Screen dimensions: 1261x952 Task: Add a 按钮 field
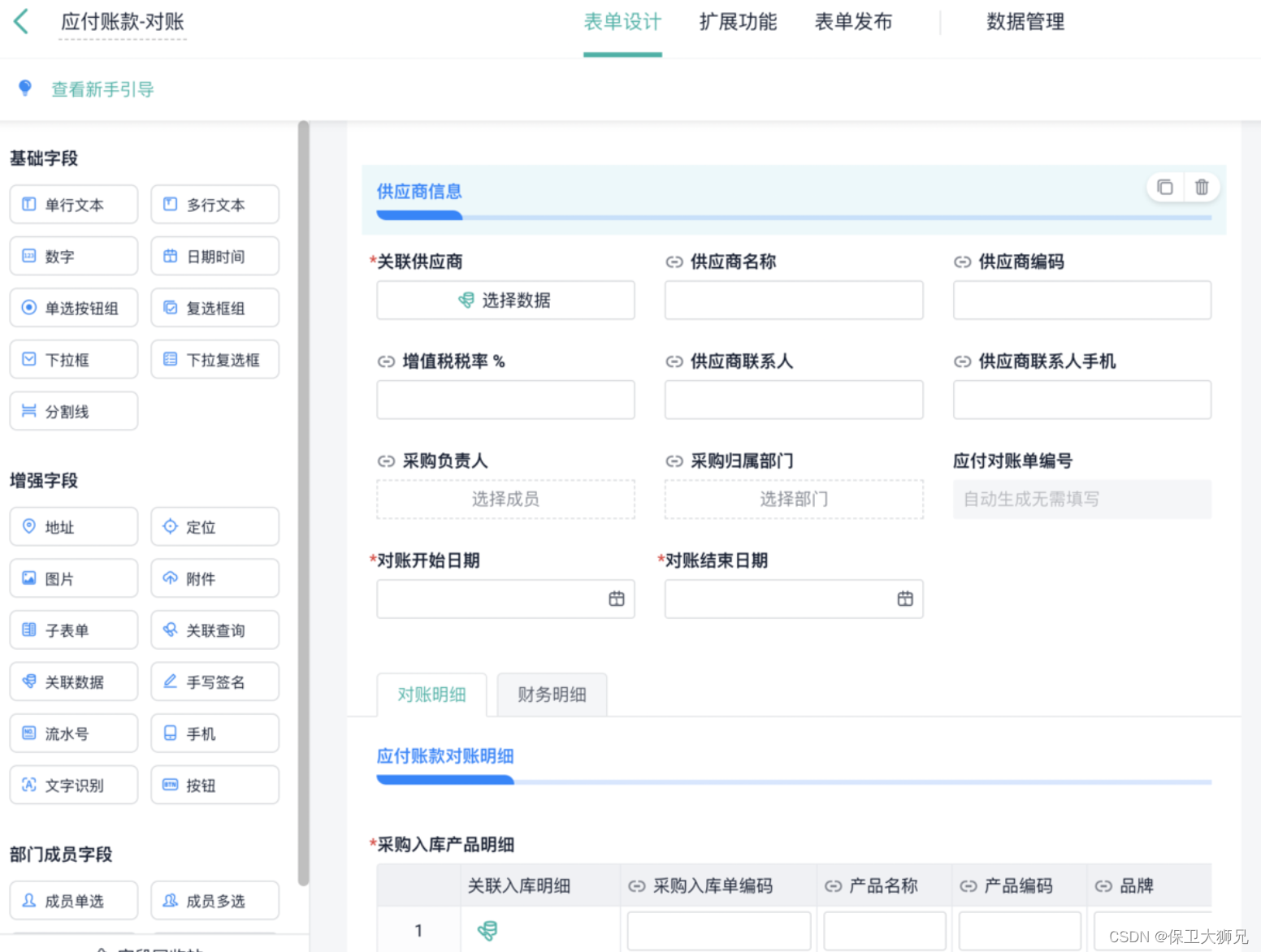coord(215,785)
